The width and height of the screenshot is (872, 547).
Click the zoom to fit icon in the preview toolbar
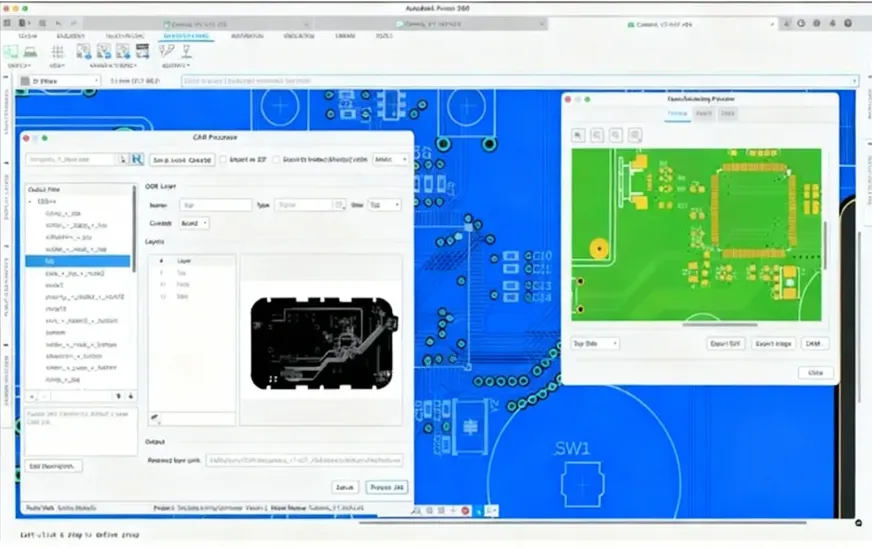pyautogui.click(x=636, y=135)
